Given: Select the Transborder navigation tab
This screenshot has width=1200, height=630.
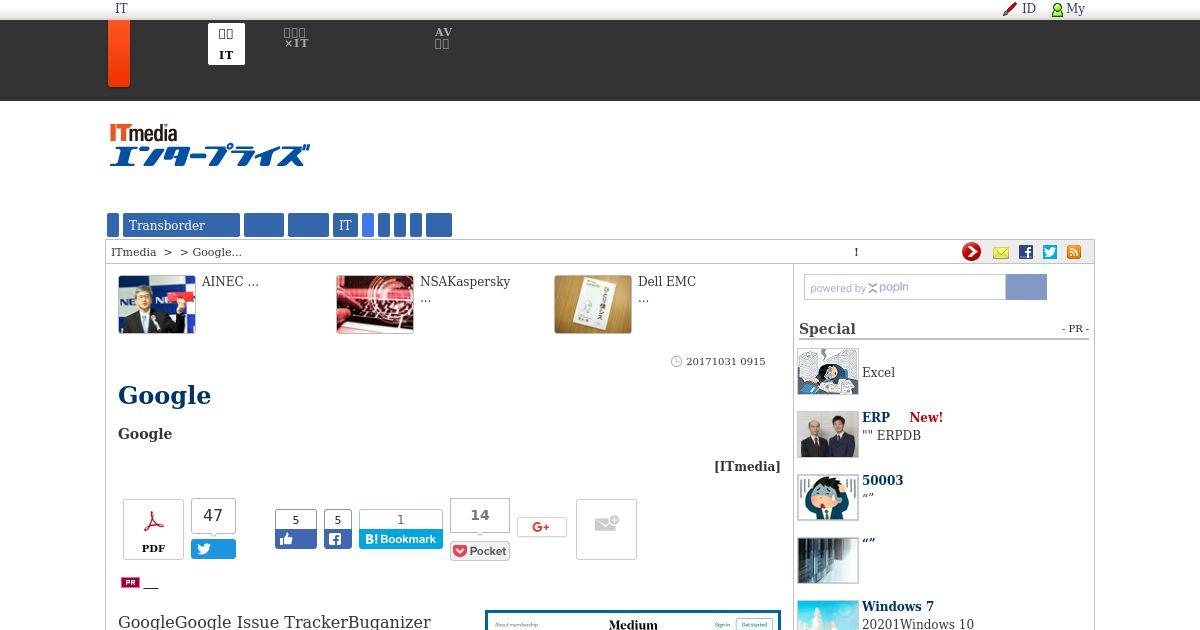Looking at the screenshot, I should pos(181,225).
